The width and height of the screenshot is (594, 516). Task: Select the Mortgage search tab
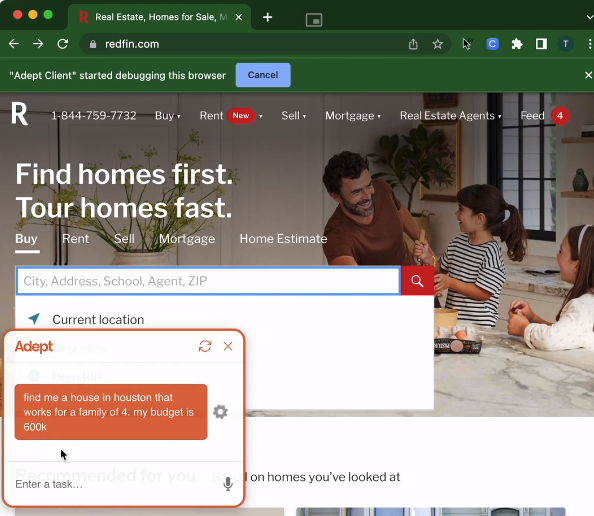click(187, 239)
